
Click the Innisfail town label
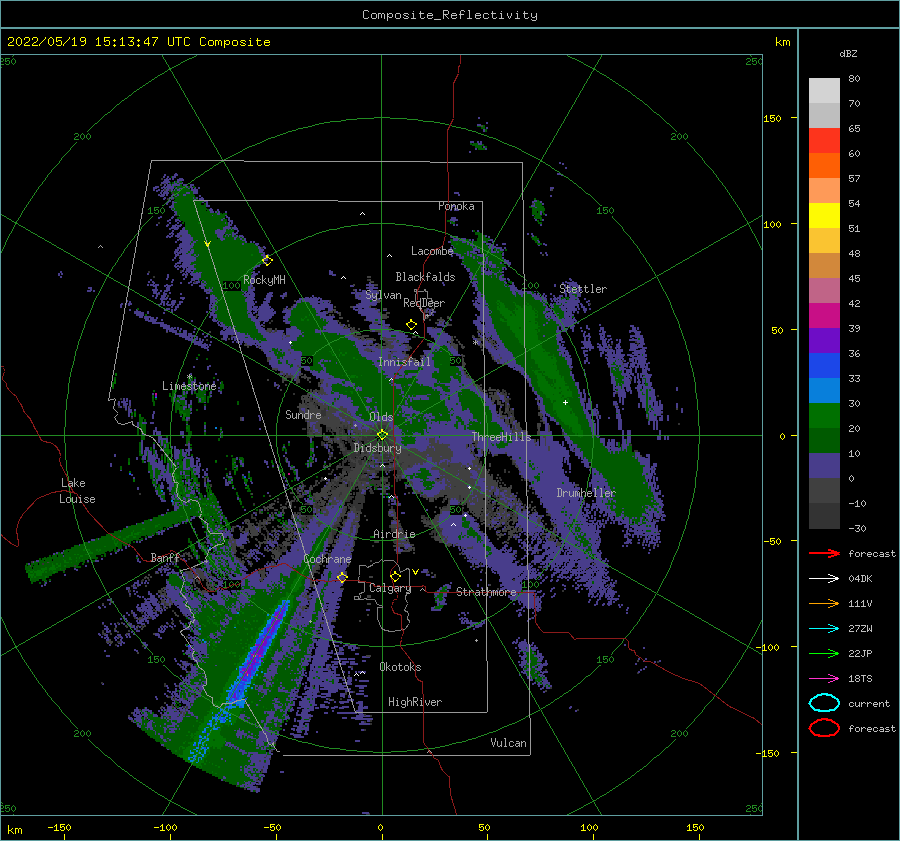tap(404, 362)
